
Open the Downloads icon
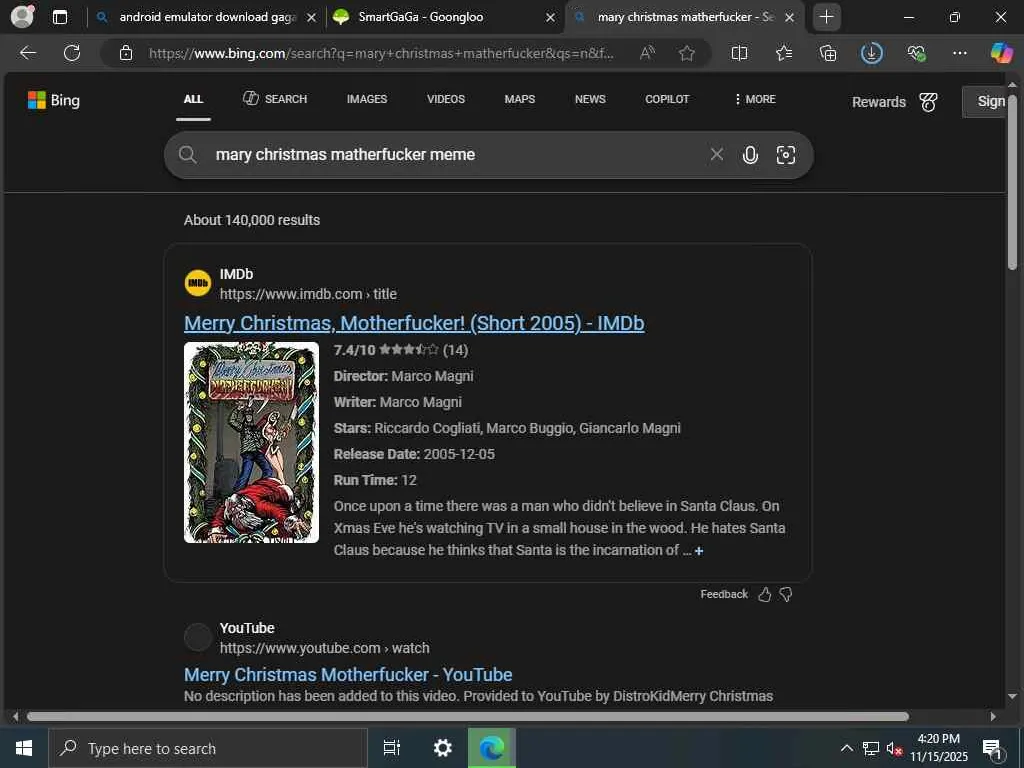coord(872,53)
